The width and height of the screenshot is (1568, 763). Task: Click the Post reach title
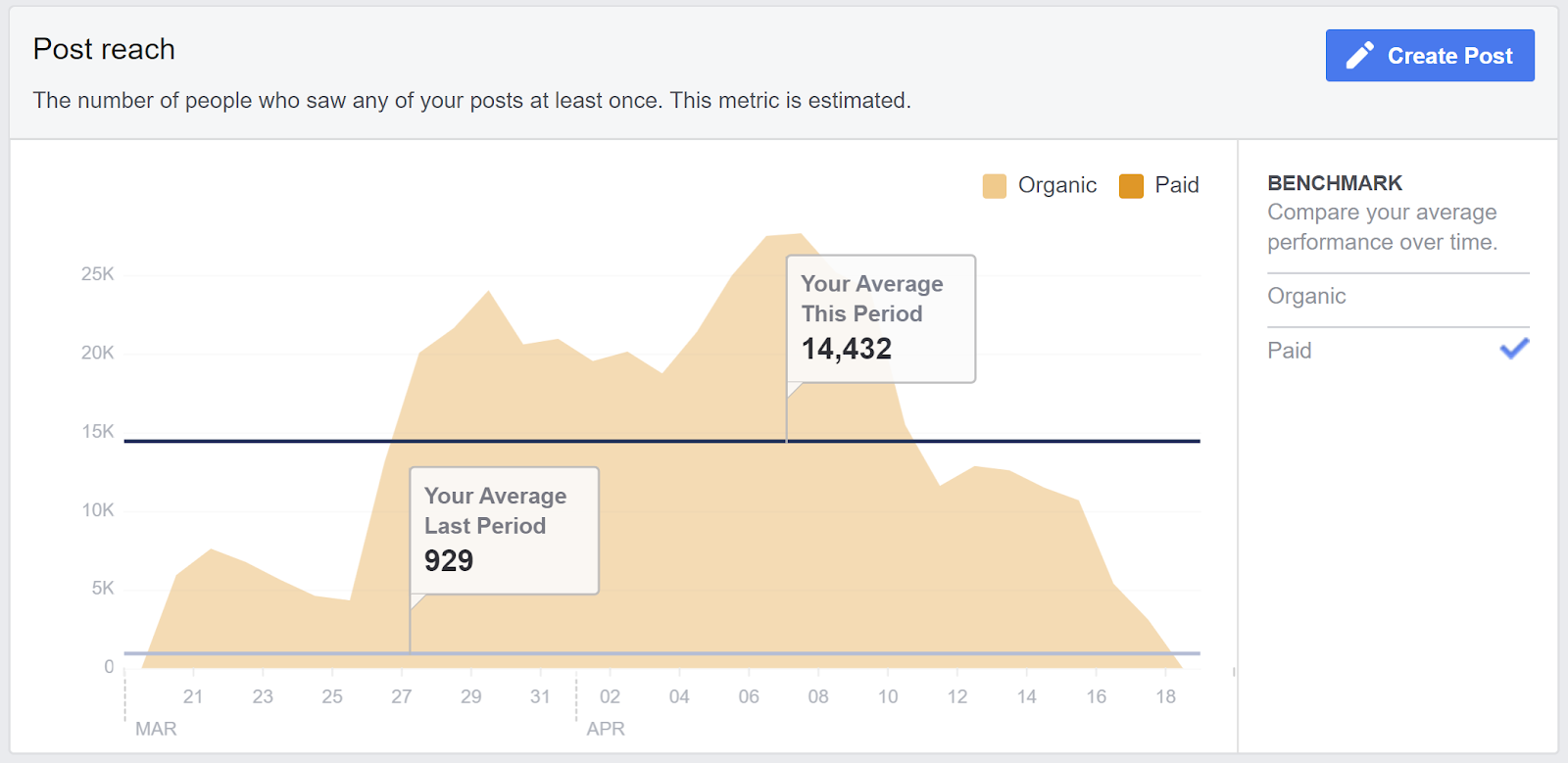click(104, 49)
